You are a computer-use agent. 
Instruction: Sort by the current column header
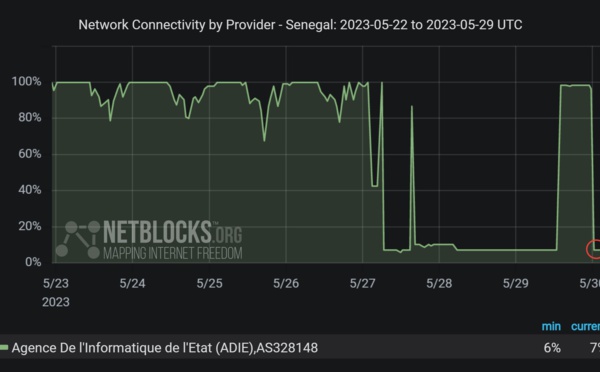point(585,326)
